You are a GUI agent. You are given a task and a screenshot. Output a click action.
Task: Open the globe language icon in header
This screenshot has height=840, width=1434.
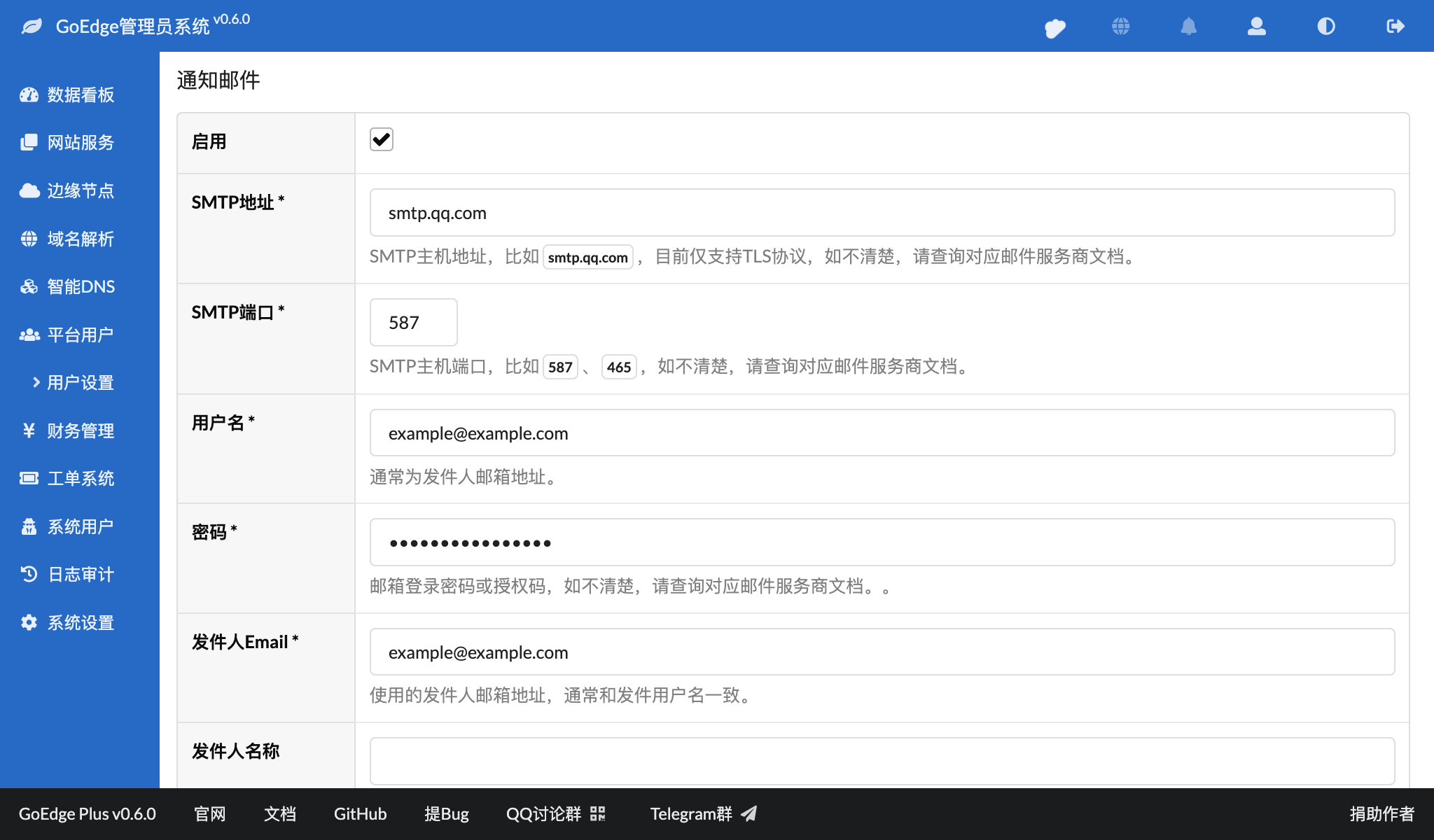coord(1120,27)
